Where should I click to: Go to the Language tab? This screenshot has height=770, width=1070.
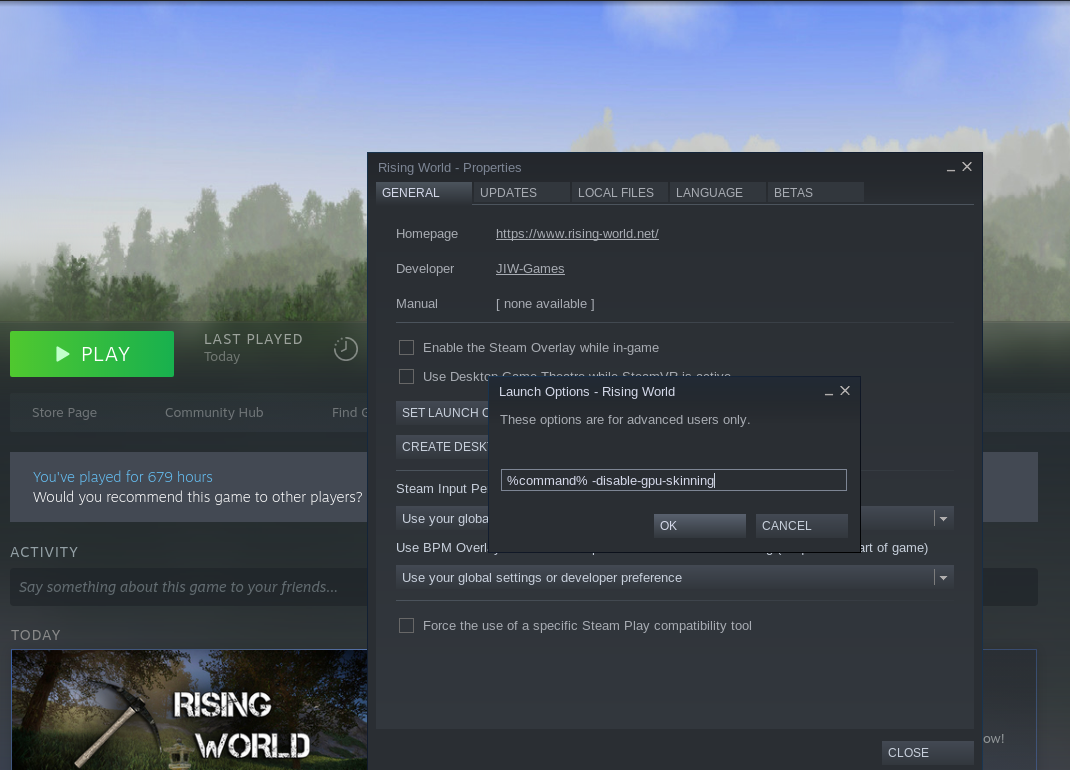pyautogui.click(x=714, y=193)
